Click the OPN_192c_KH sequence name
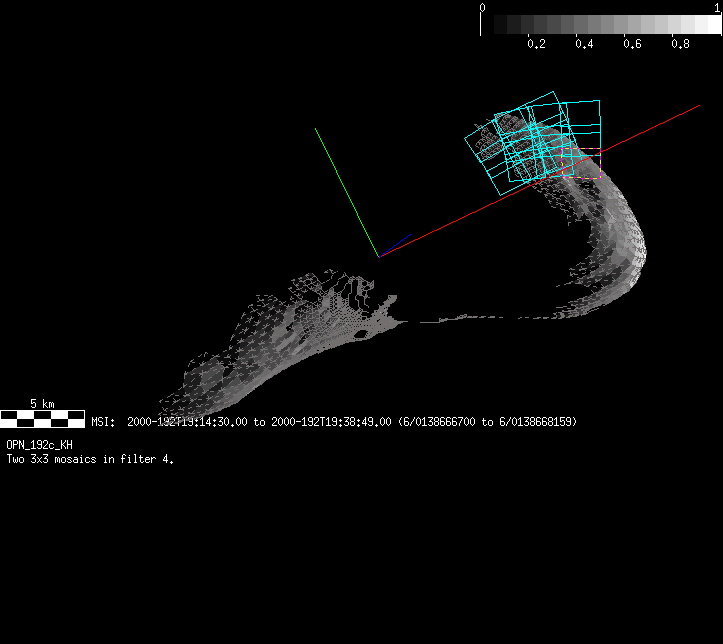The width and height of the screenshot is (723, 644). click(39, 445)
